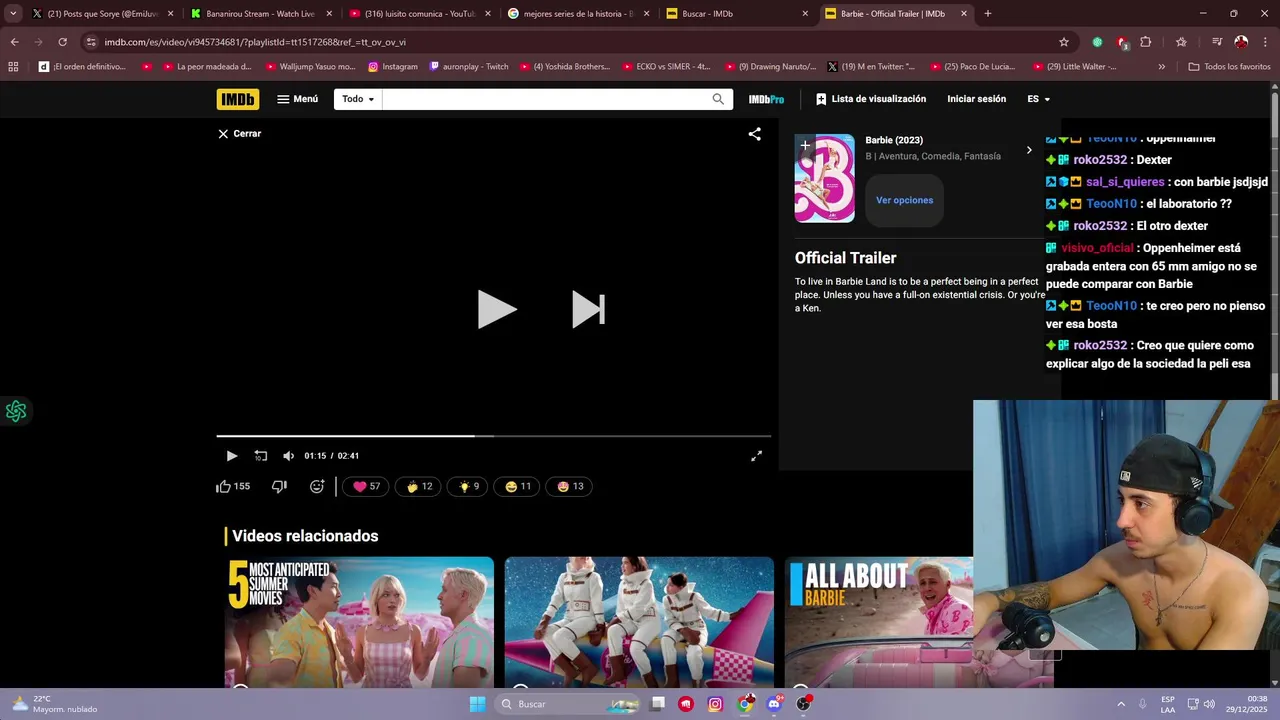
Task: Open the Todo search category dropdown
Action: coord(358,99)
